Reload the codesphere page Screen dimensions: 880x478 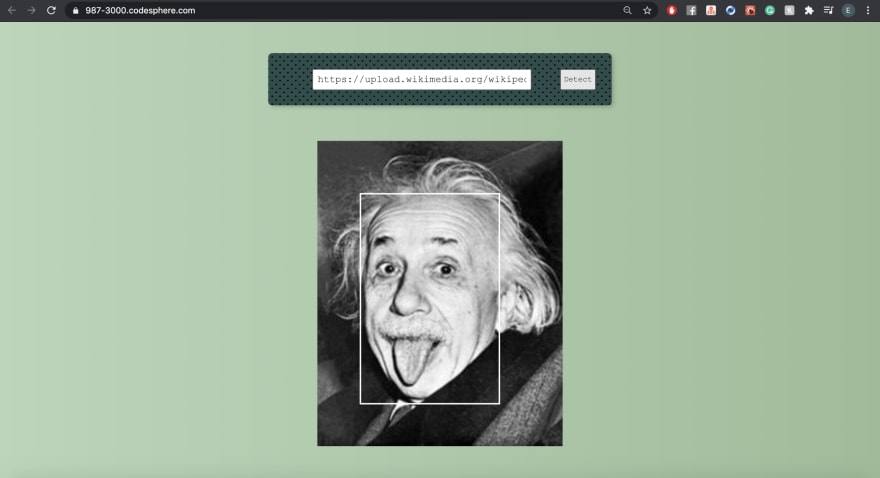(x=51, y=10)
